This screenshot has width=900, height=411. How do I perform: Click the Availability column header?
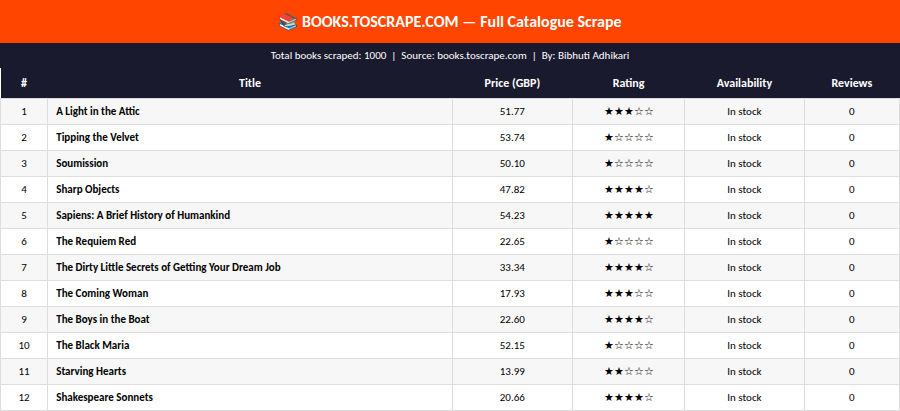tap(744, 83)
